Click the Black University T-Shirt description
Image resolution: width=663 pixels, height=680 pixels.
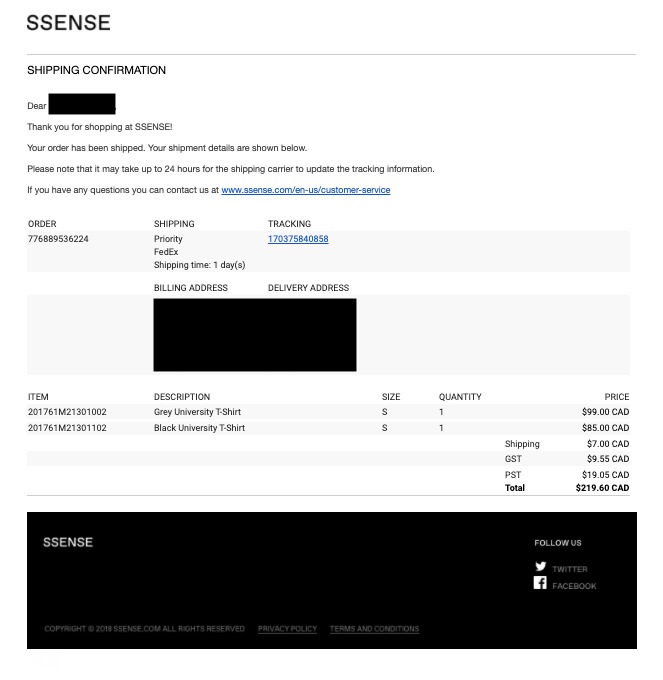199,428
